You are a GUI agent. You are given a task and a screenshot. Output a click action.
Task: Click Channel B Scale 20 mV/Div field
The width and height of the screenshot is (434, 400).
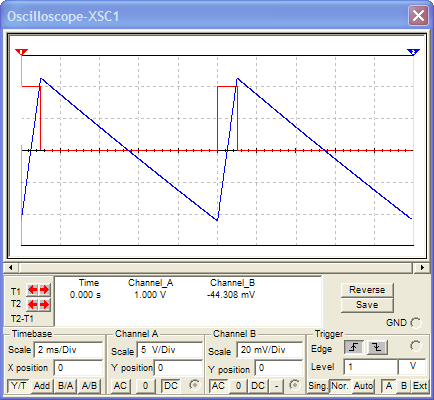coord(270,350)
